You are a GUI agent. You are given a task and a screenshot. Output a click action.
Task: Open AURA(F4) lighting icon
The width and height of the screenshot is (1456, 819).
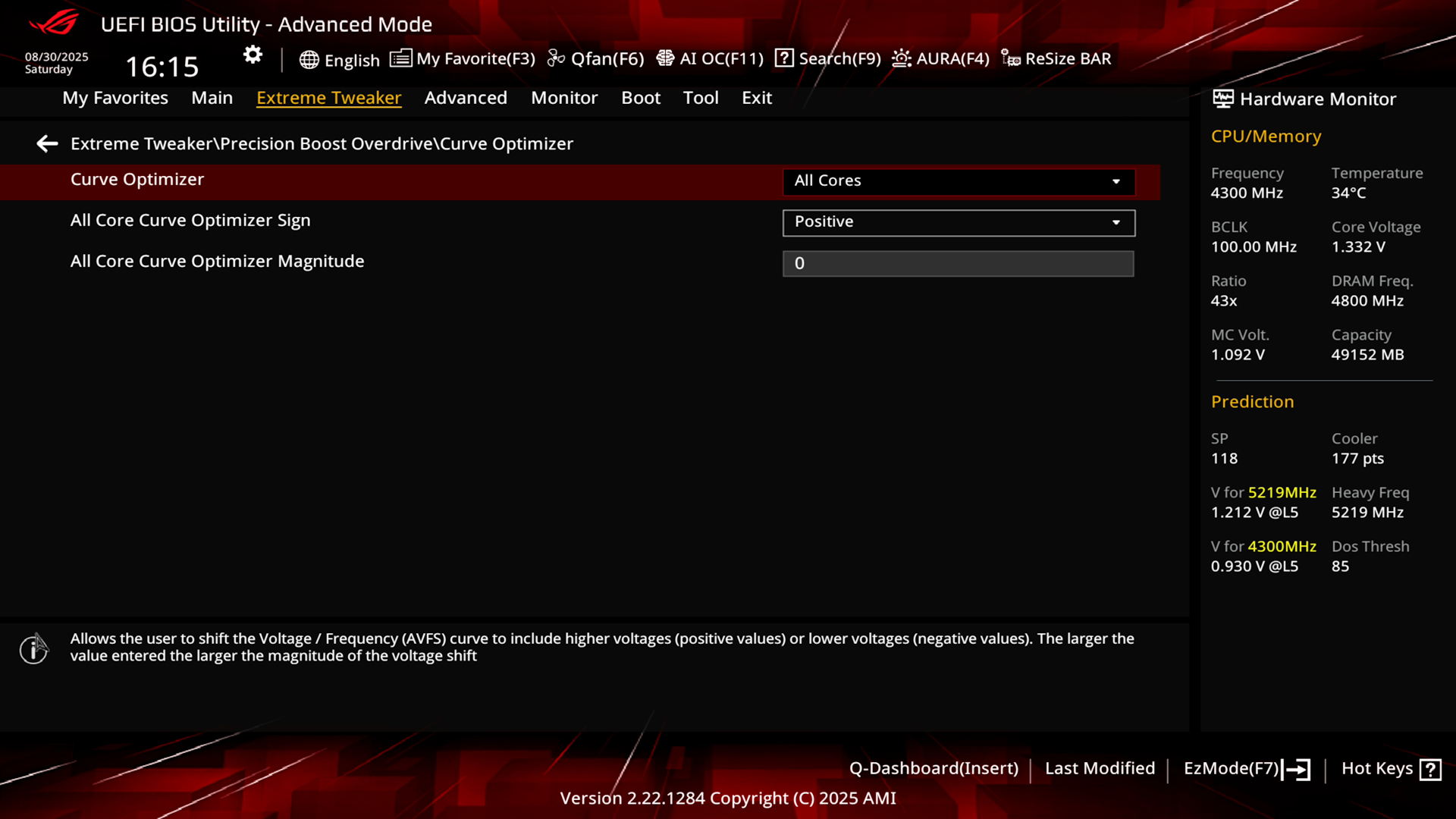[x=902, y=58]
